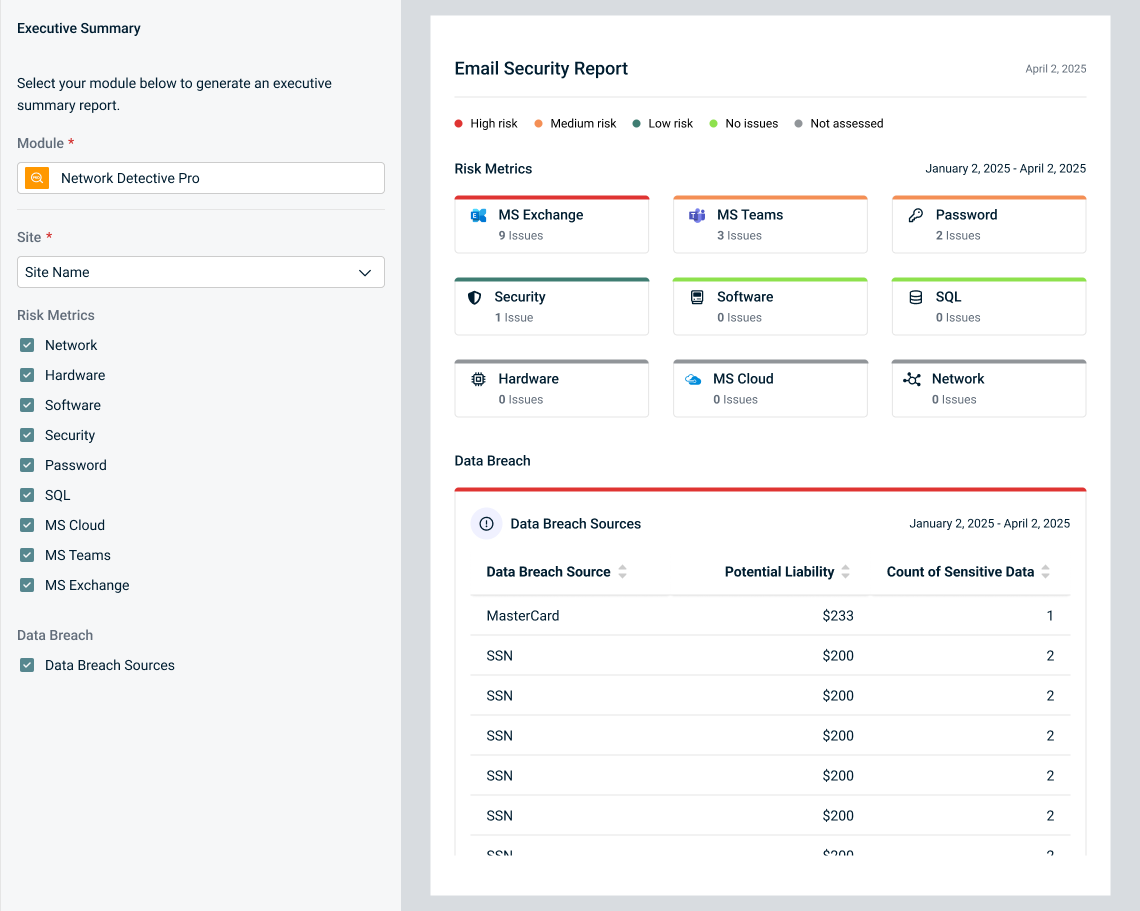The height and width of the screenshot is (911, 1140).
Task: Sort by Potential Liability column
Action: click(846, 572)
